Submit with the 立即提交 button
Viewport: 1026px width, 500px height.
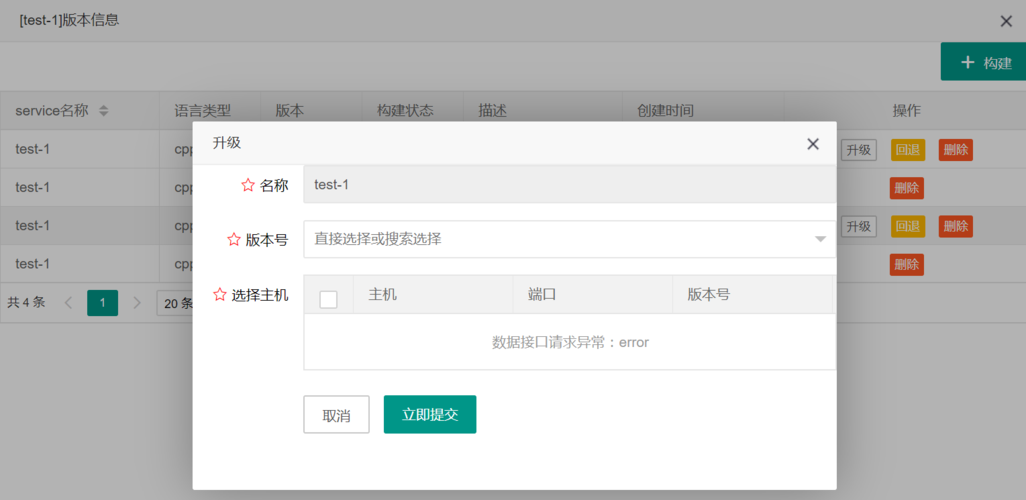[430, 415]
